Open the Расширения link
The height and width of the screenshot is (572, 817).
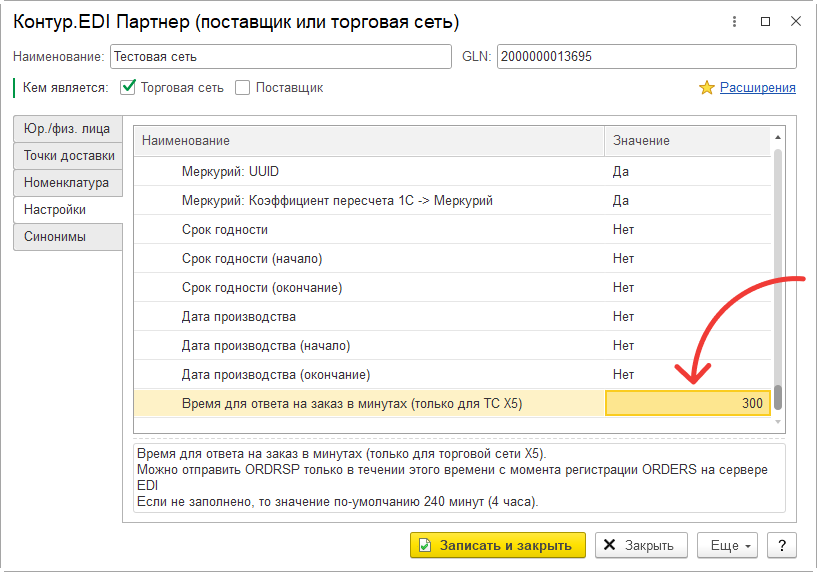[758, 88]
